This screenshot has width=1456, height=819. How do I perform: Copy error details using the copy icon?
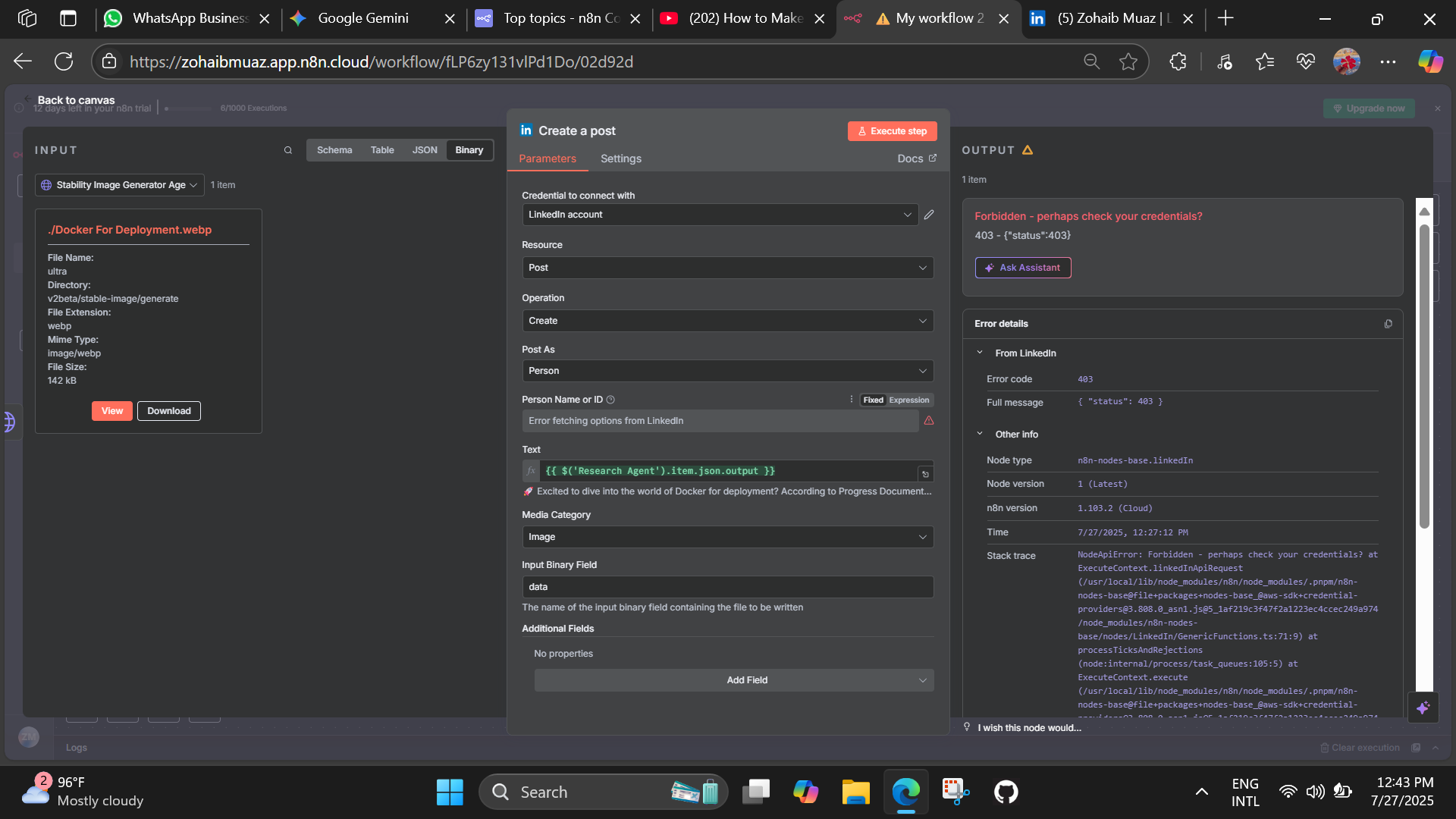(1389, 324)
